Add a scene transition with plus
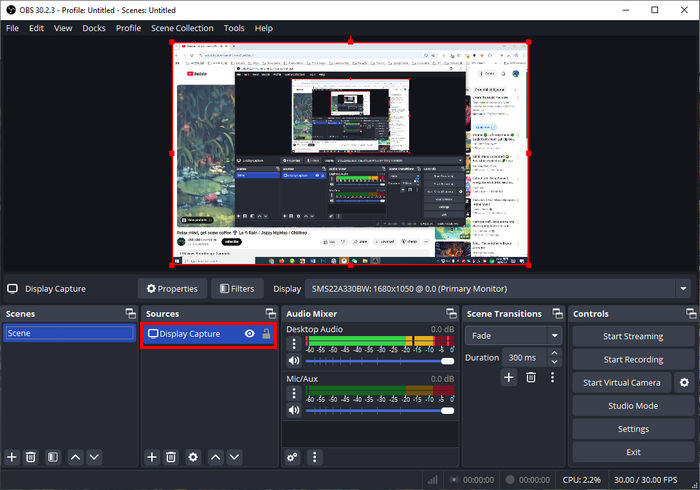The height and width of the screenshot is (490, 700). [x=508, y=378]
